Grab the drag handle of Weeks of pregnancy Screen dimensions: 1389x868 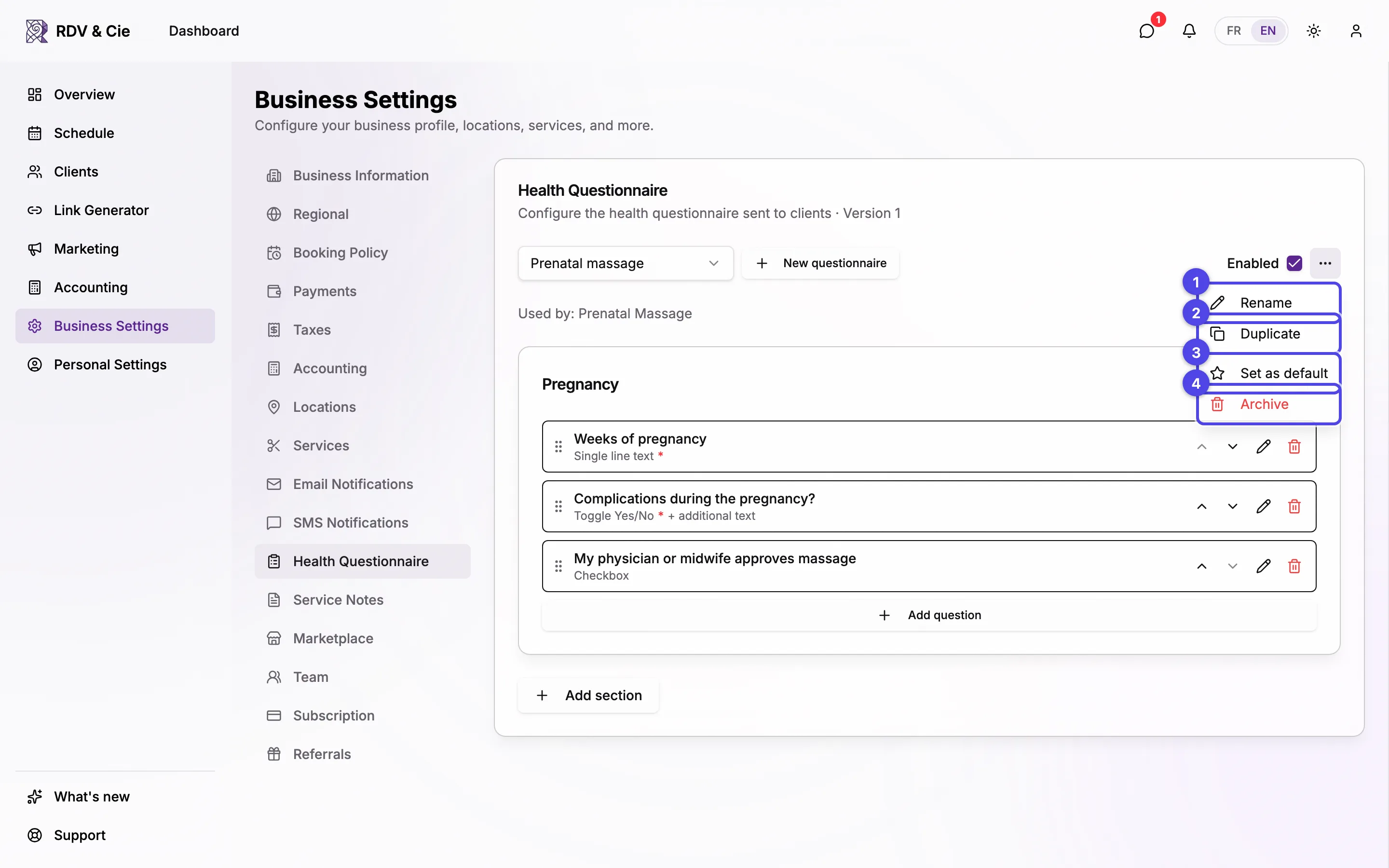tap(558, 447)
